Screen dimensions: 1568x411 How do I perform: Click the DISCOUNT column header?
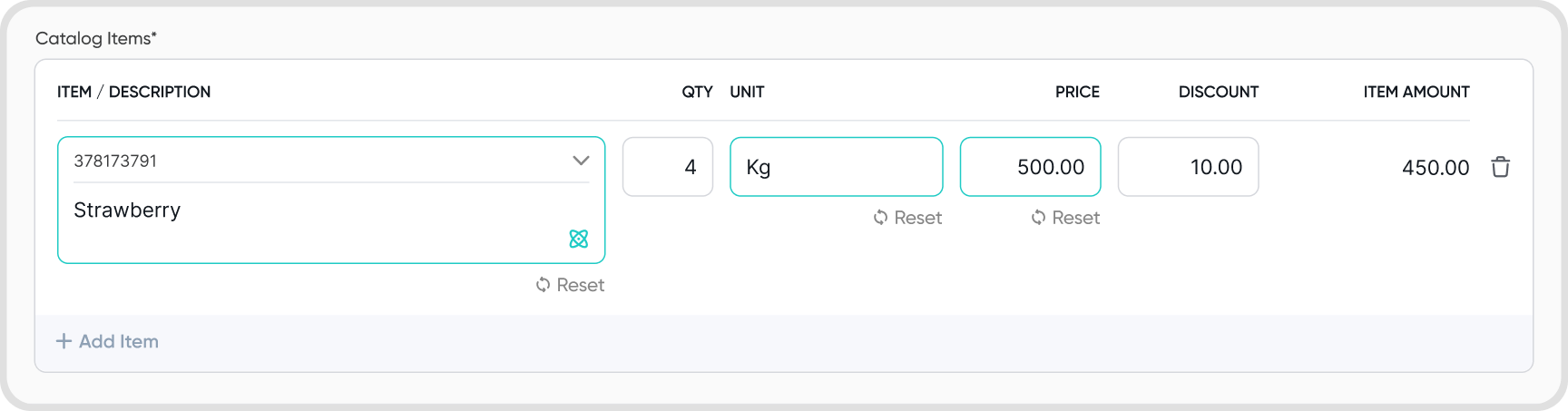click(1219, 92)
